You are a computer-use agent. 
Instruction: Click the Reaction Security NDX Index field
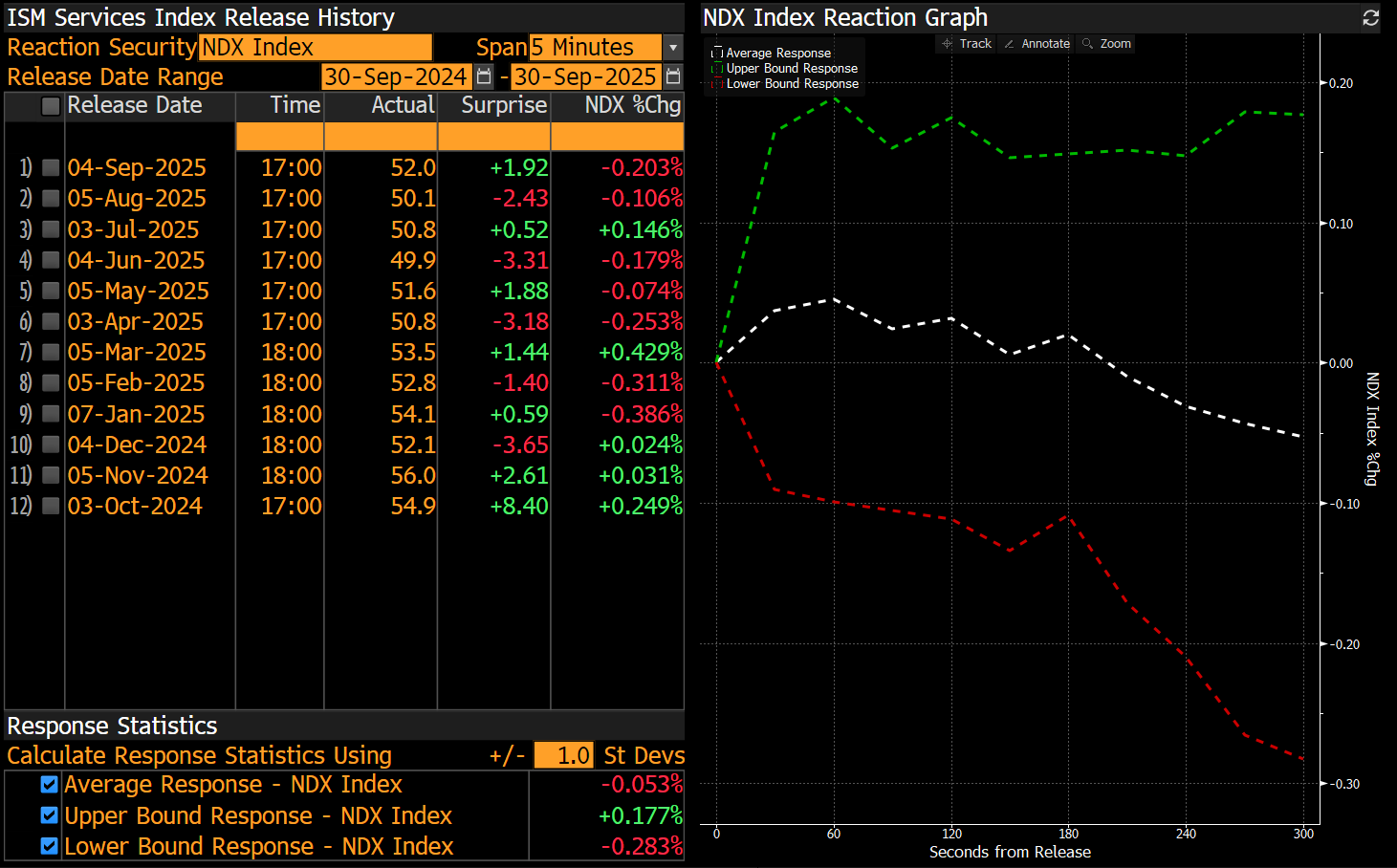click(315, 48)
